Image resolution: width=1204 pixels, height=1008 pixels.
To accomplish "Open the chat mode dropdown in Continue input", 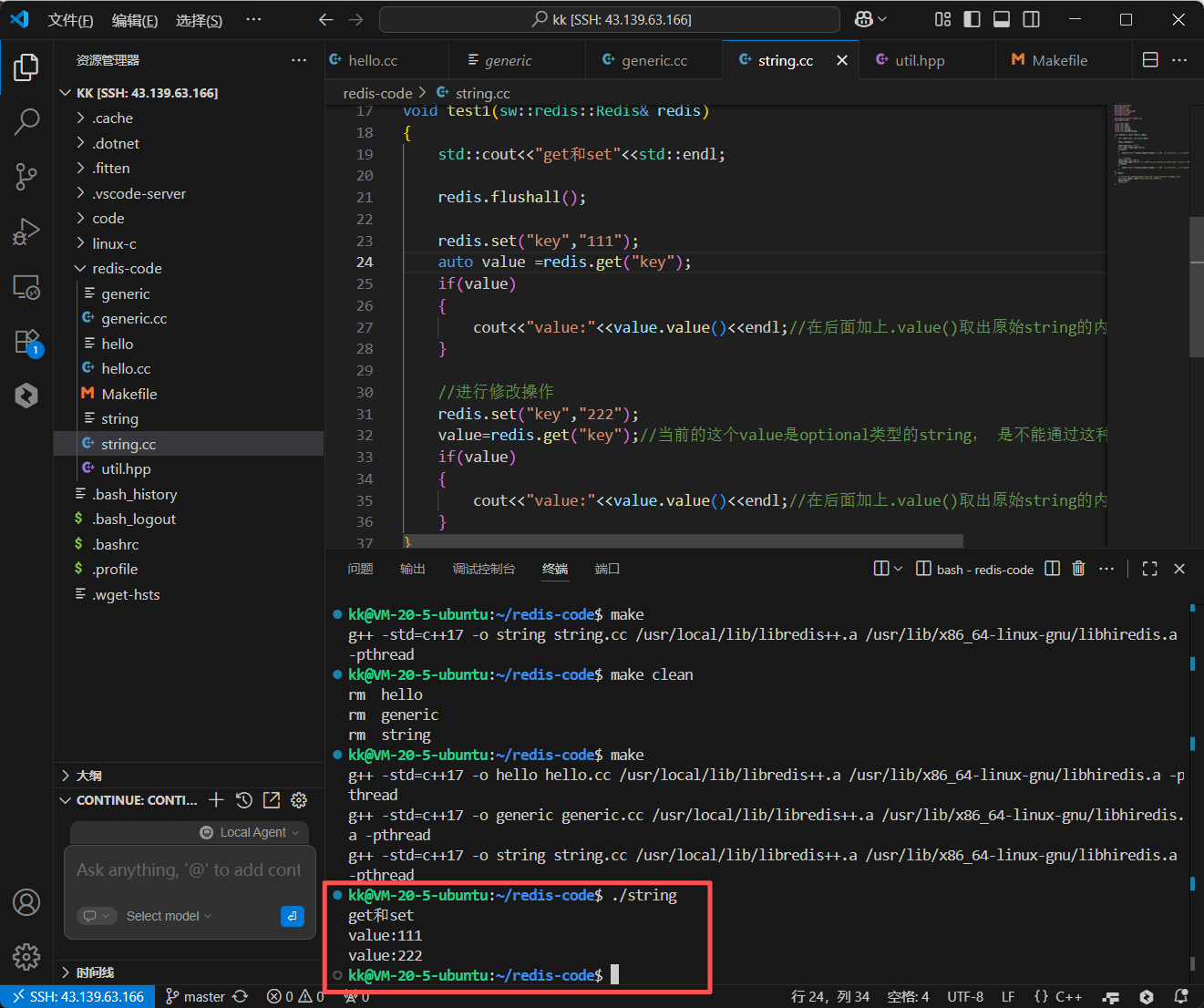I will pyautogui.click(x=96, y=916).
